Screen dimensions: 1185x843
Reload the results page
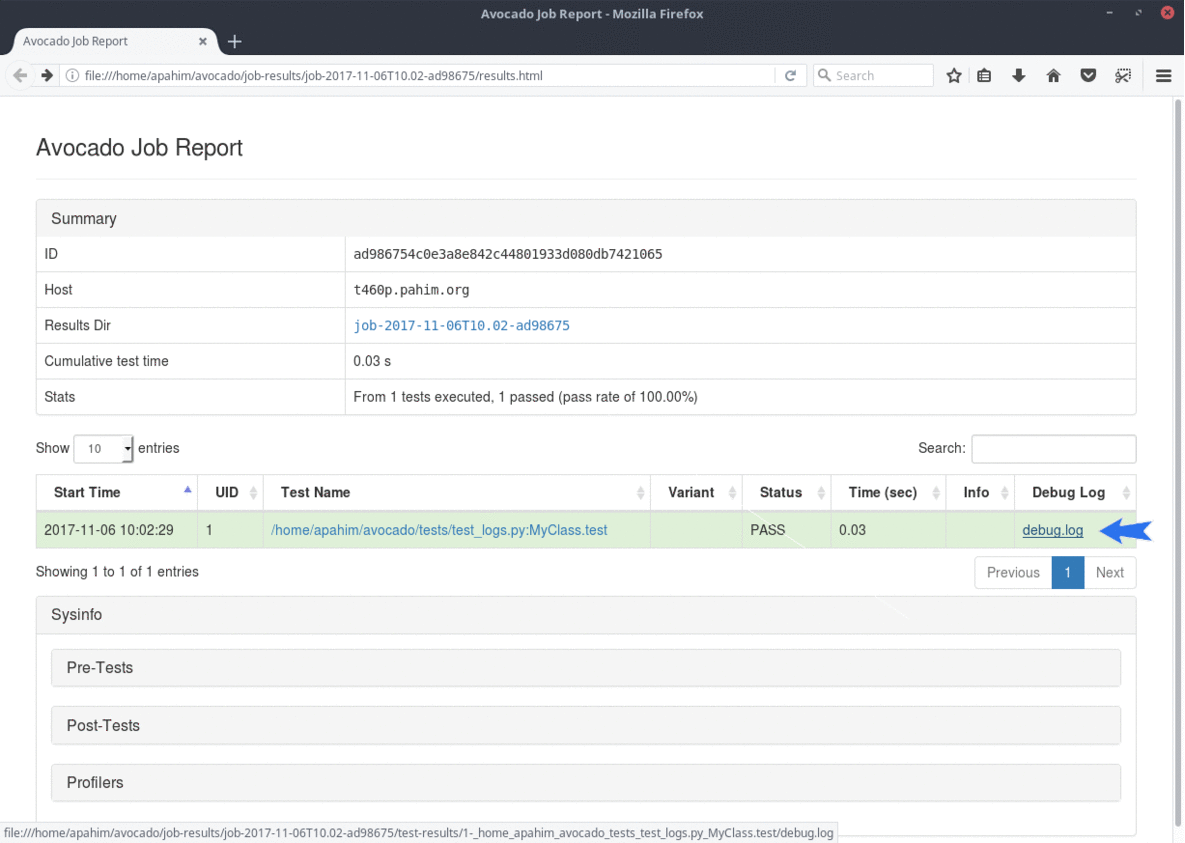[x=790, y=75]
